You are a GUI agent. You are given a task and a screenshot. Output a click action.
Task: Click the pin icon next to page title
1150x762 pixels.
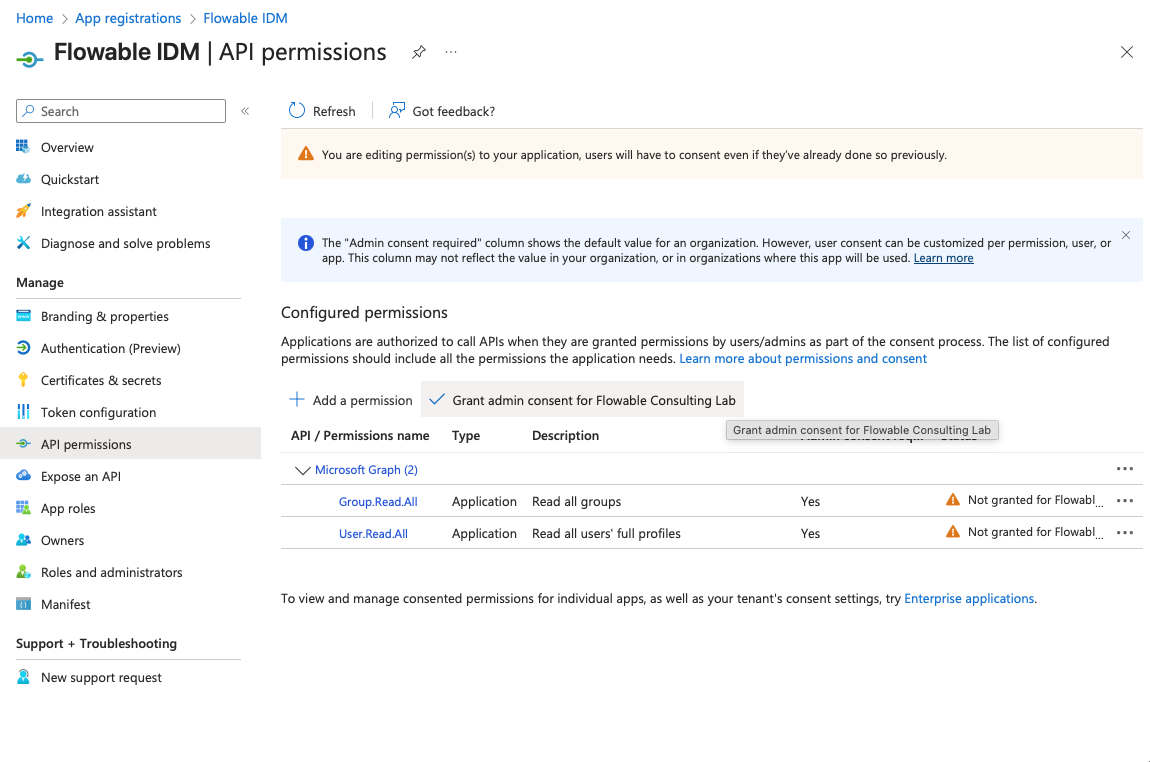(x=419, y=52)
